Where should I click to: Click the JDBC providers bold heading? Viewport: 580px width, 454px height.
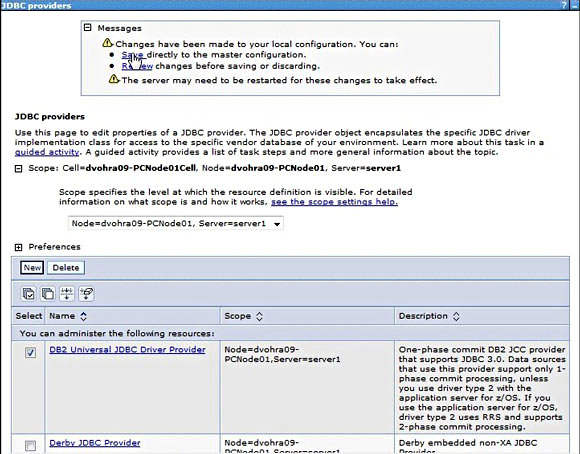[50, 117]
